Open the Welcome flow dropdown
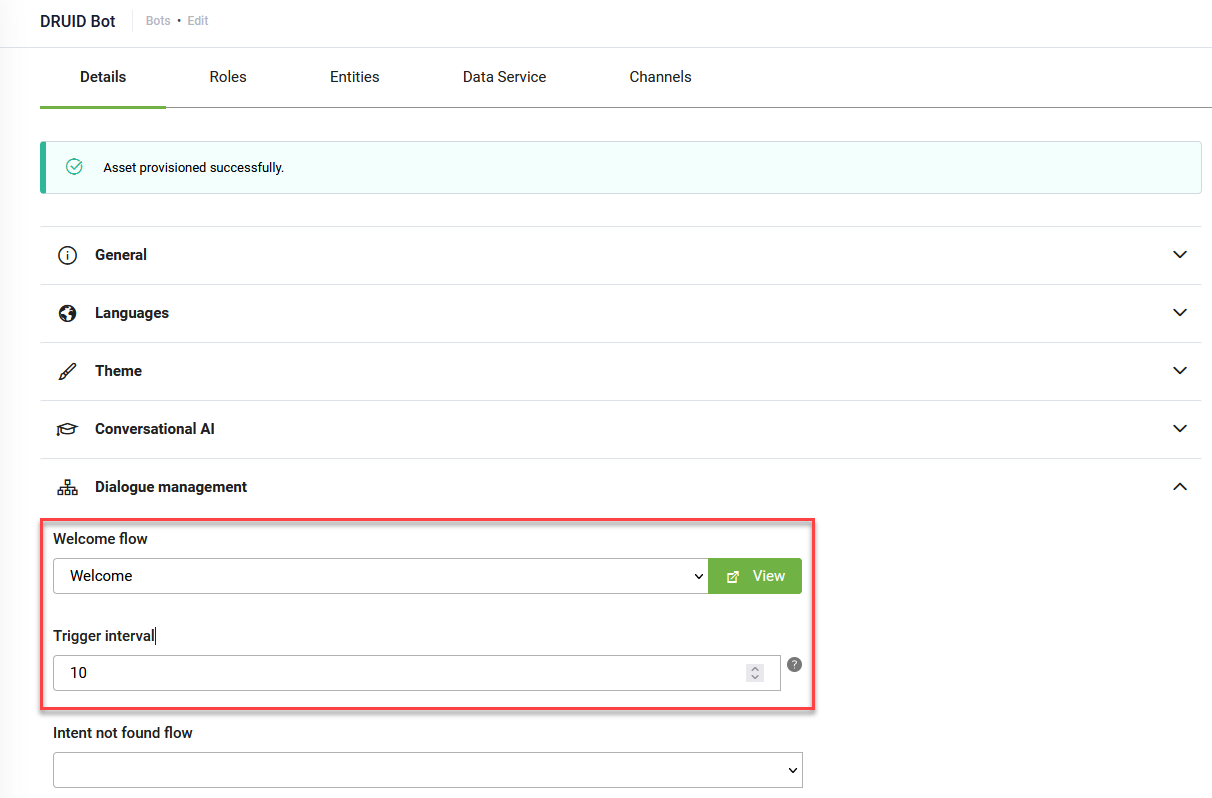The width and height of the screenshot is (1212, 798). point(380,576)
